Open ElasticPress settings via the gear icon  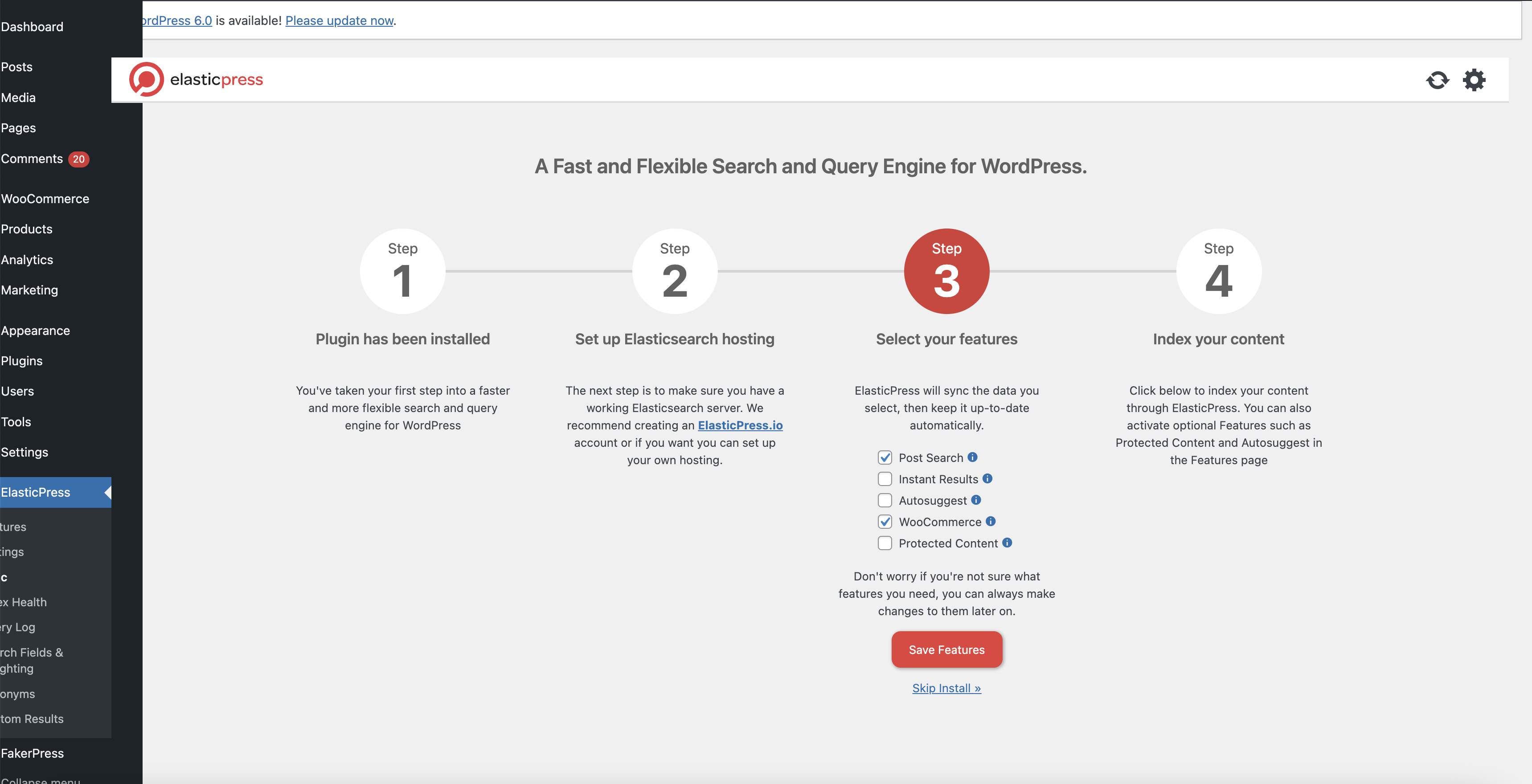coord(1475,80)
